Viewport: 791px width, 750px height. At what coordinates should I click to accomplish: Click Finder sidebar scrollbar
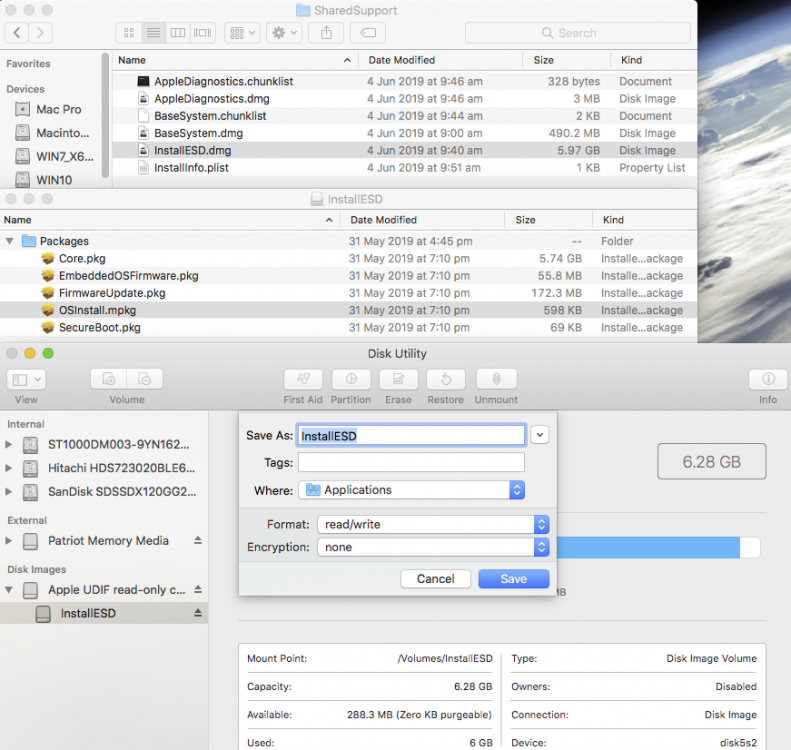coord(105,116)
